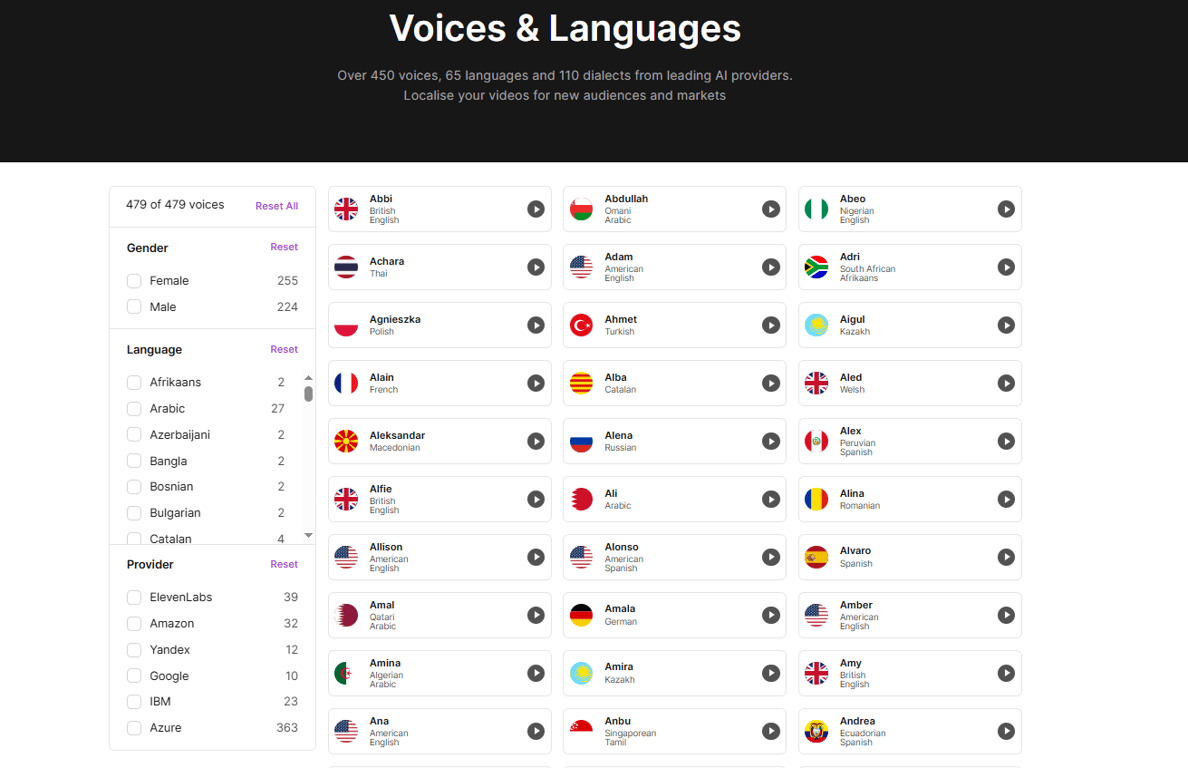This screenshot has width=1188, height=768.
Task: Select the Amazon provider checkbox
Action: coord(134,623)
